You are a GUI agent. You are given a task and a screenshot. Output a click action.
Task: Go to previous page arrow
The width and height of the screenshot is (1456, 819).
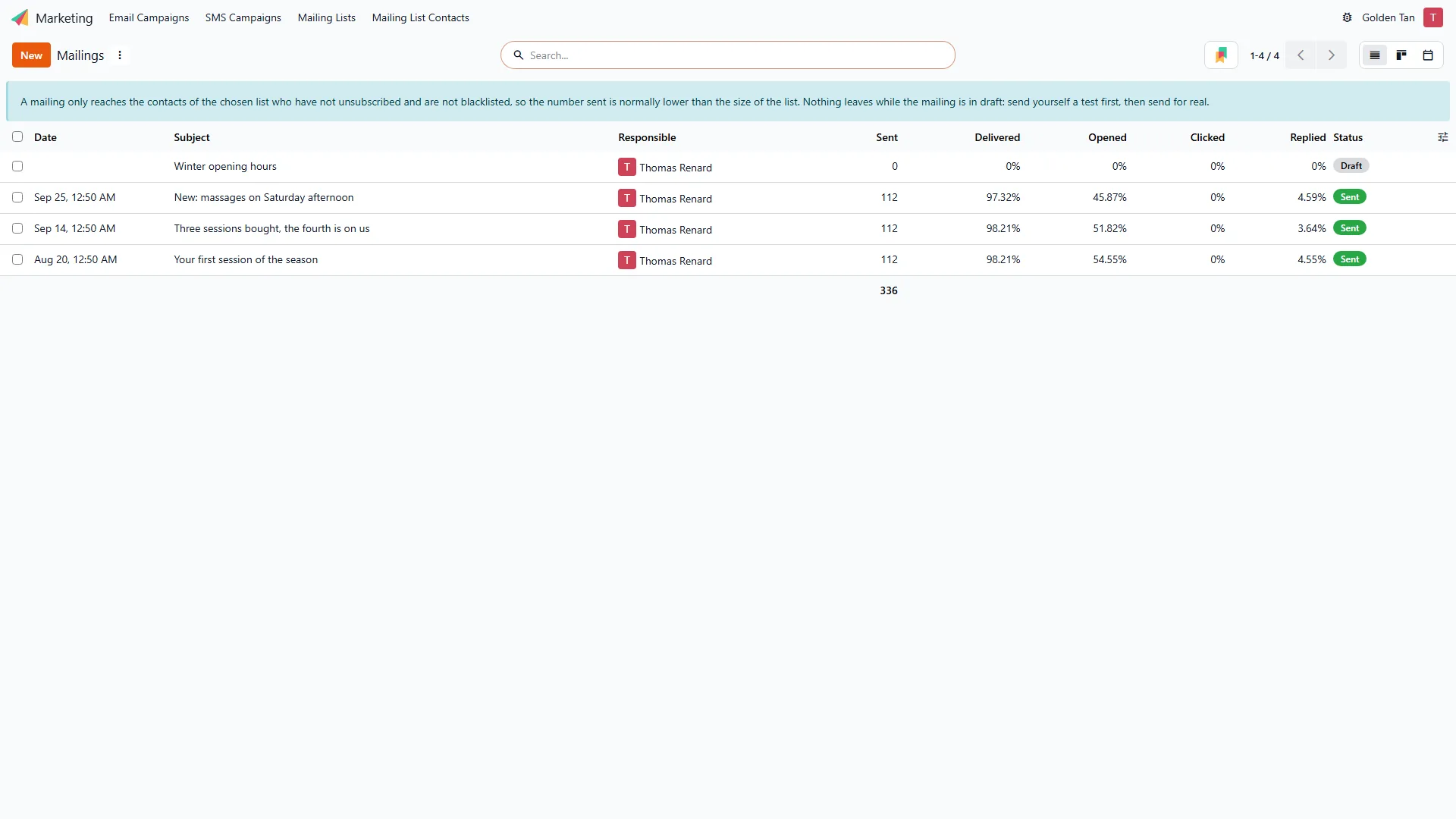click(x=1301, y=55)
